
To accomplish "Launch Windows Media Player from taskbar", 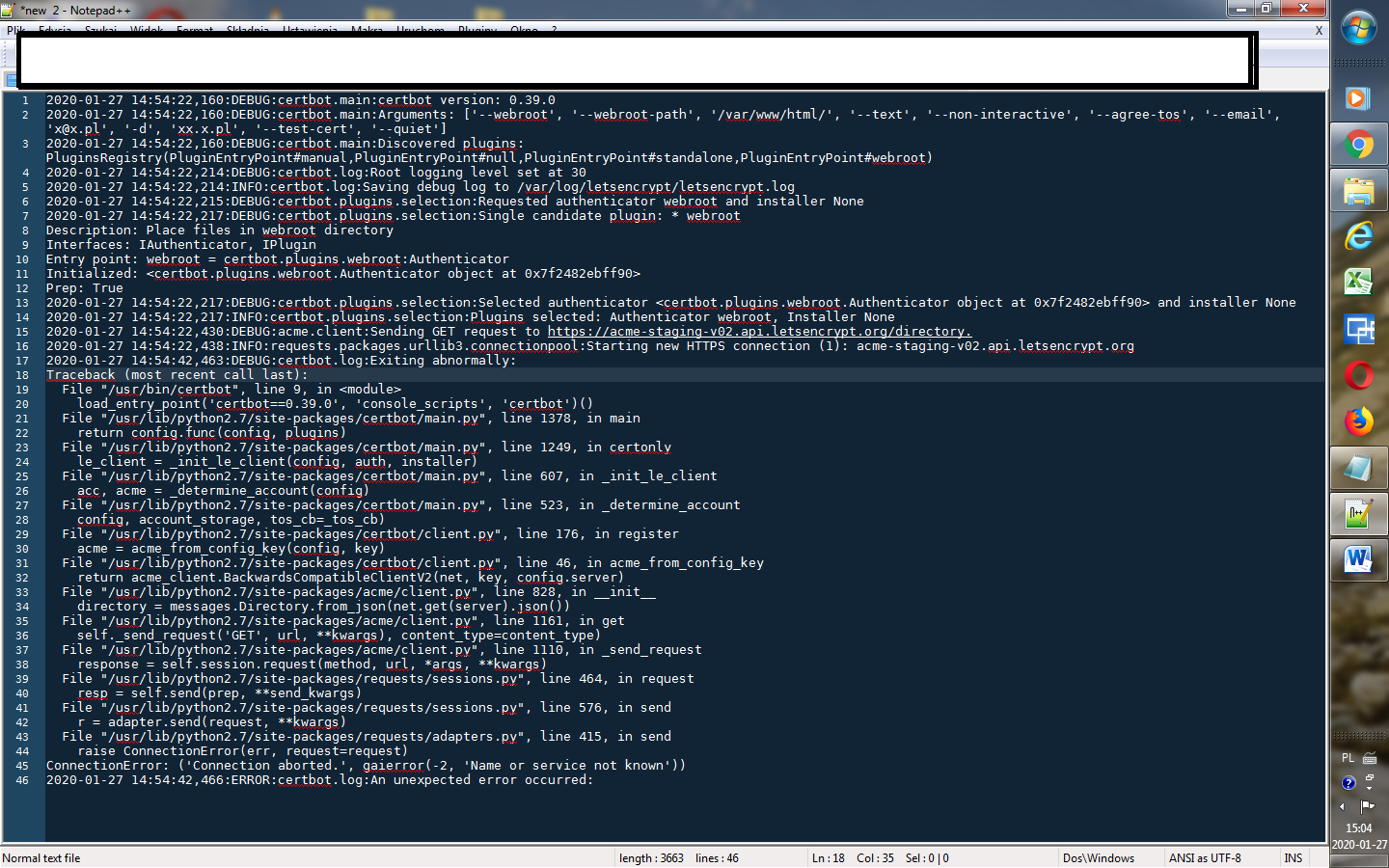I will click(x=1358, y=98).
